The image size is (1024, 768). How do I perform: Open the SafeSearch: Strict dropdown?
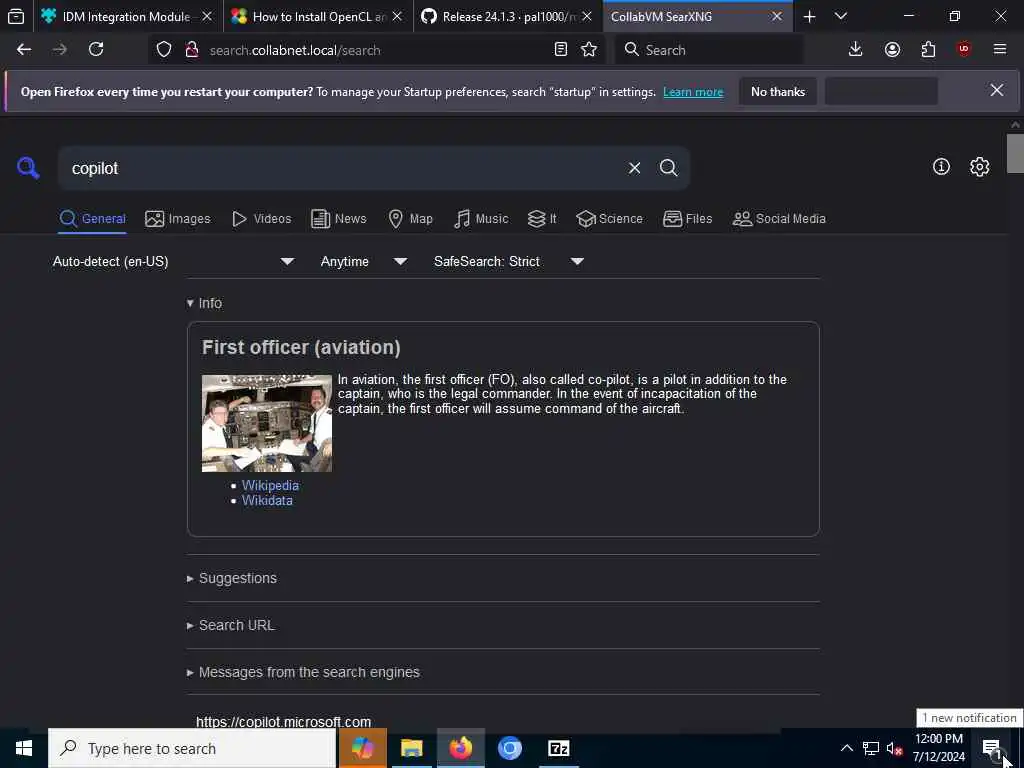pyautogui.click(x=508, y=261)
